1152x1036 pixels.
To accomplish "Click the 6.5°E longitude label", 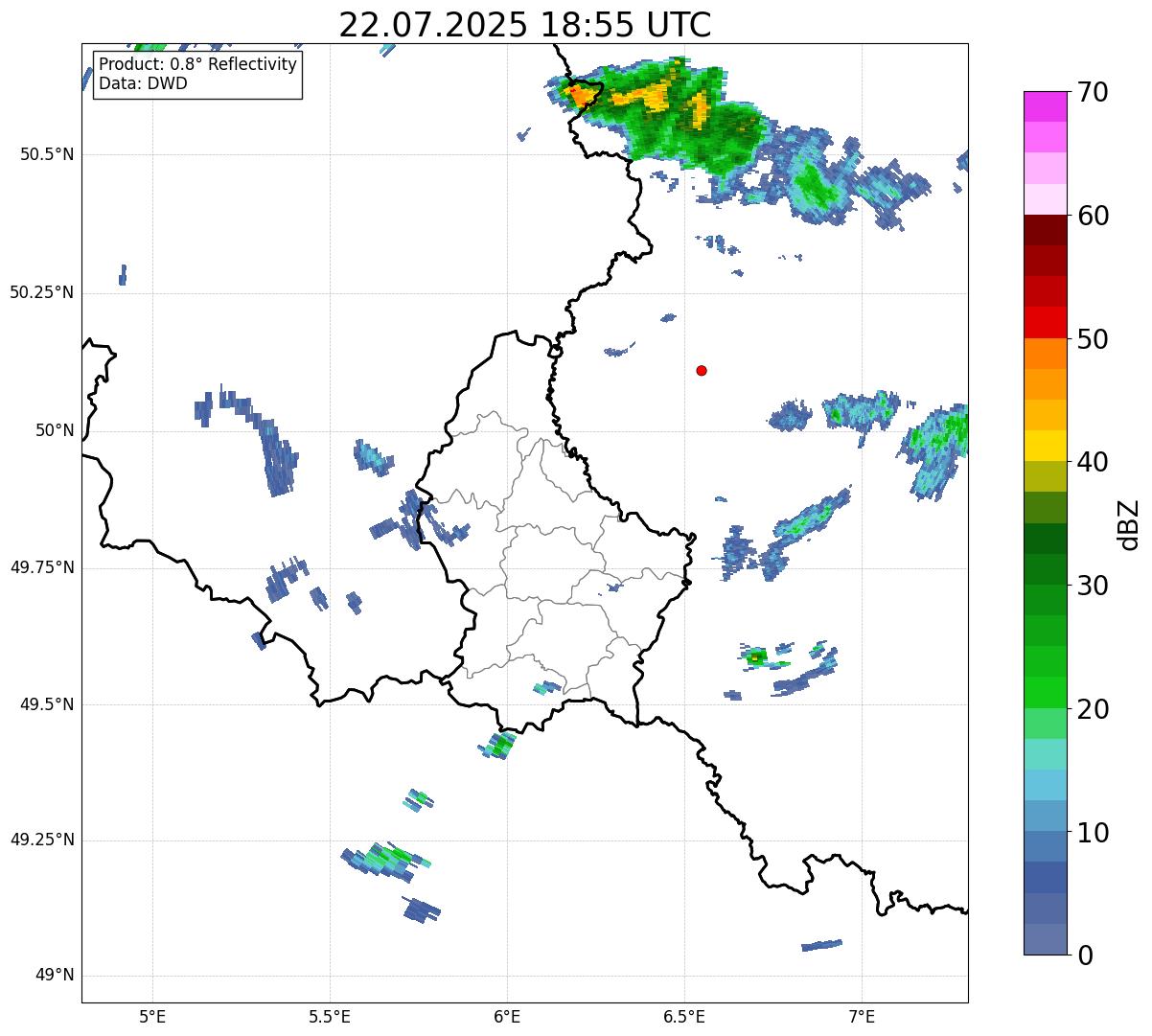I will tap(684, 1017).
